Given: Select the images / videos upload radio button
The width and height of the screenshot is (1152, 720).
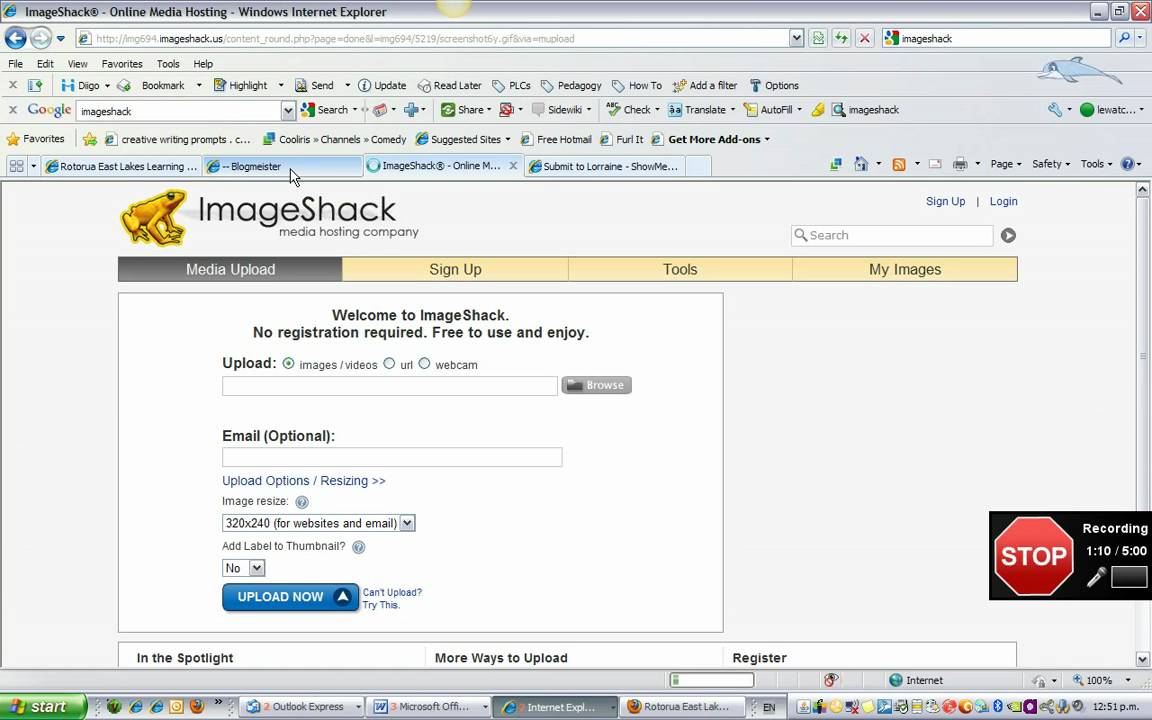Looking at the screenshot, I should 288,364.
